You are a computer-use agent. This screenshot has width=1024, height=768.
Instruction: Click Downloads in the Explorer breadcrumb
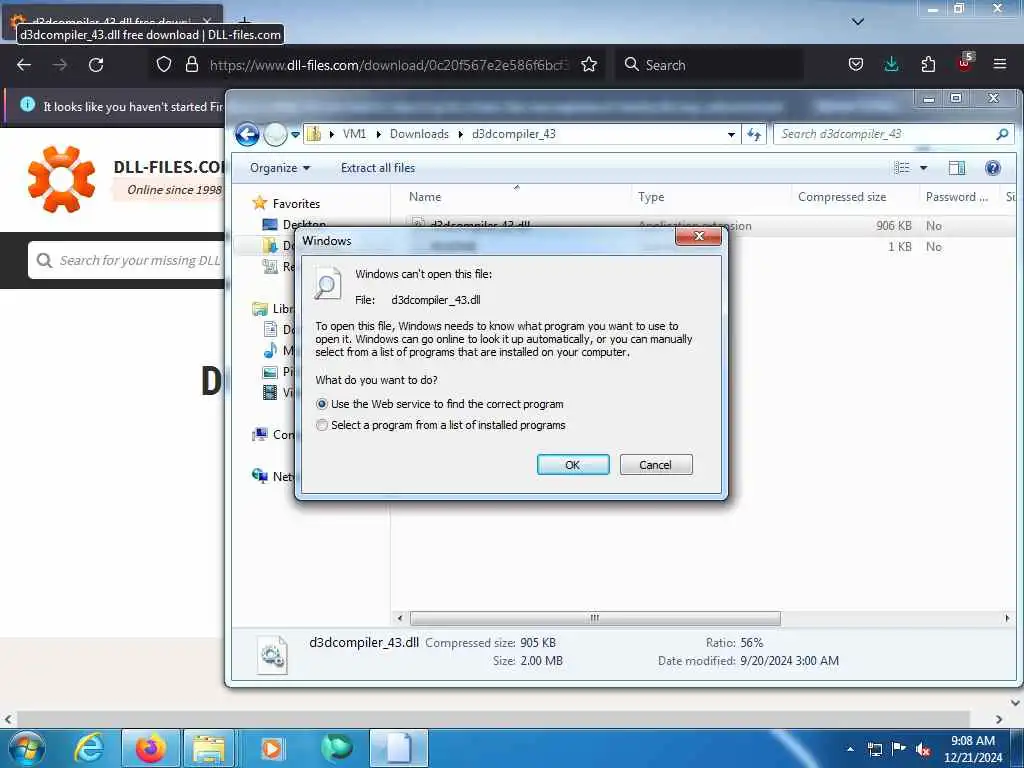click(419, 134)
